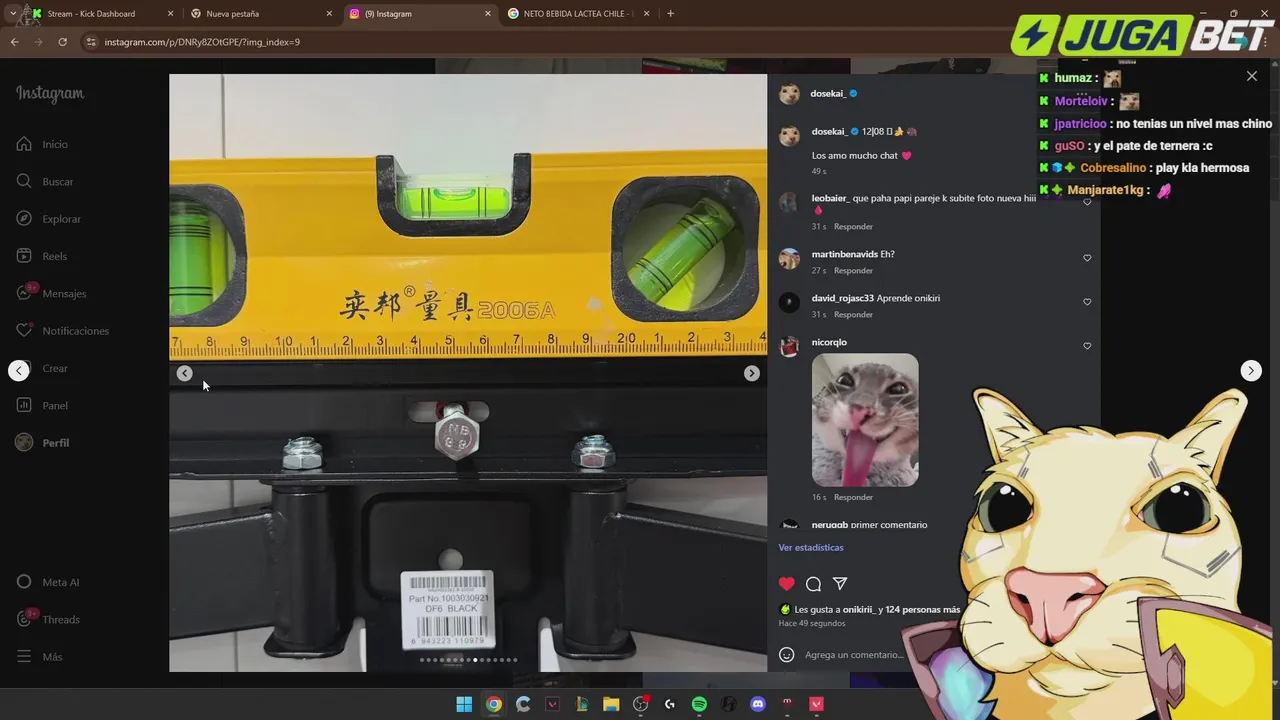
Task: Go to the previous post arrow
Action: (19, 370)
